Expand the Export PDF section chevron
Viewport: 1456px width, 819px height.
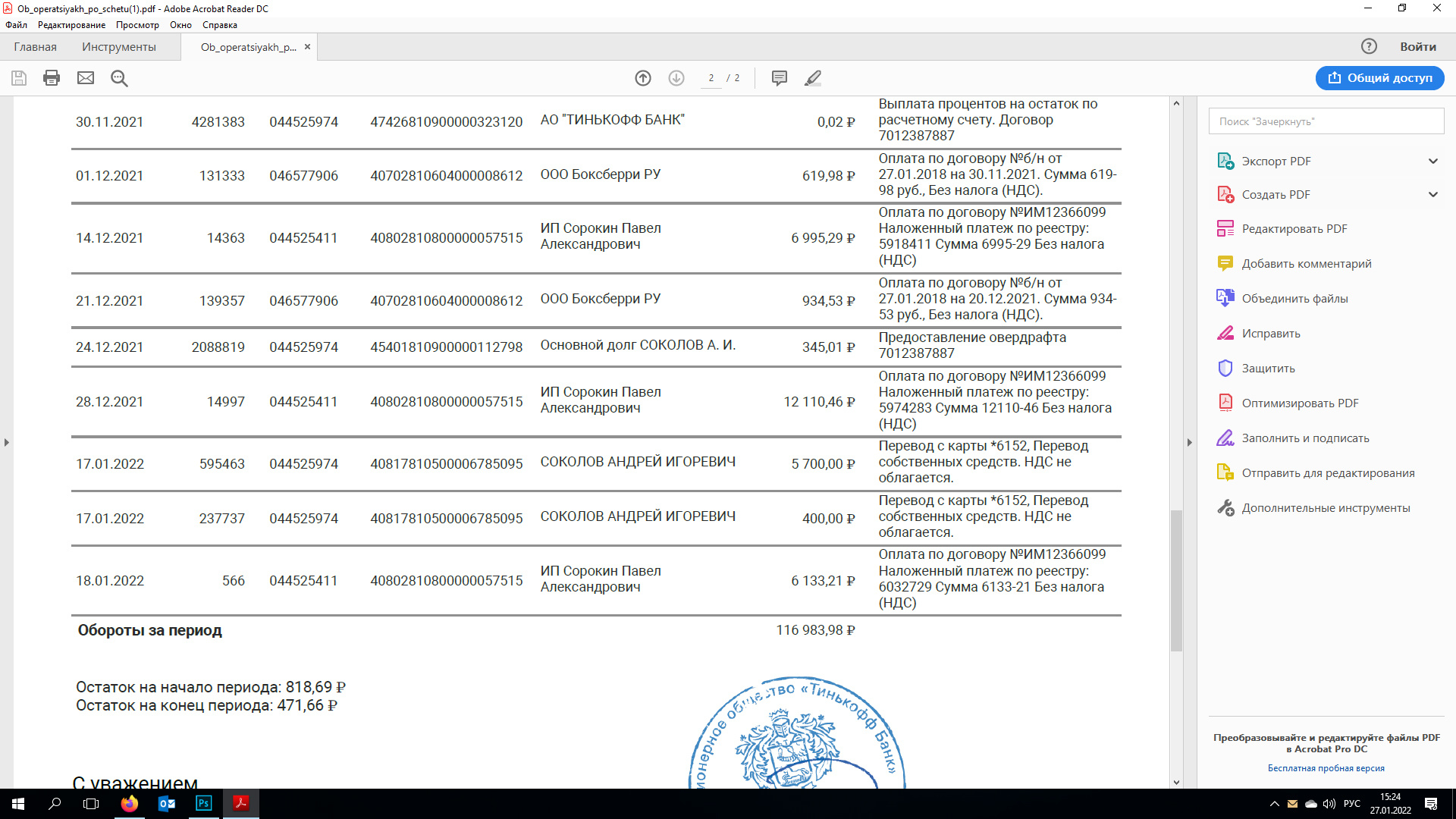coord(1432,161)
